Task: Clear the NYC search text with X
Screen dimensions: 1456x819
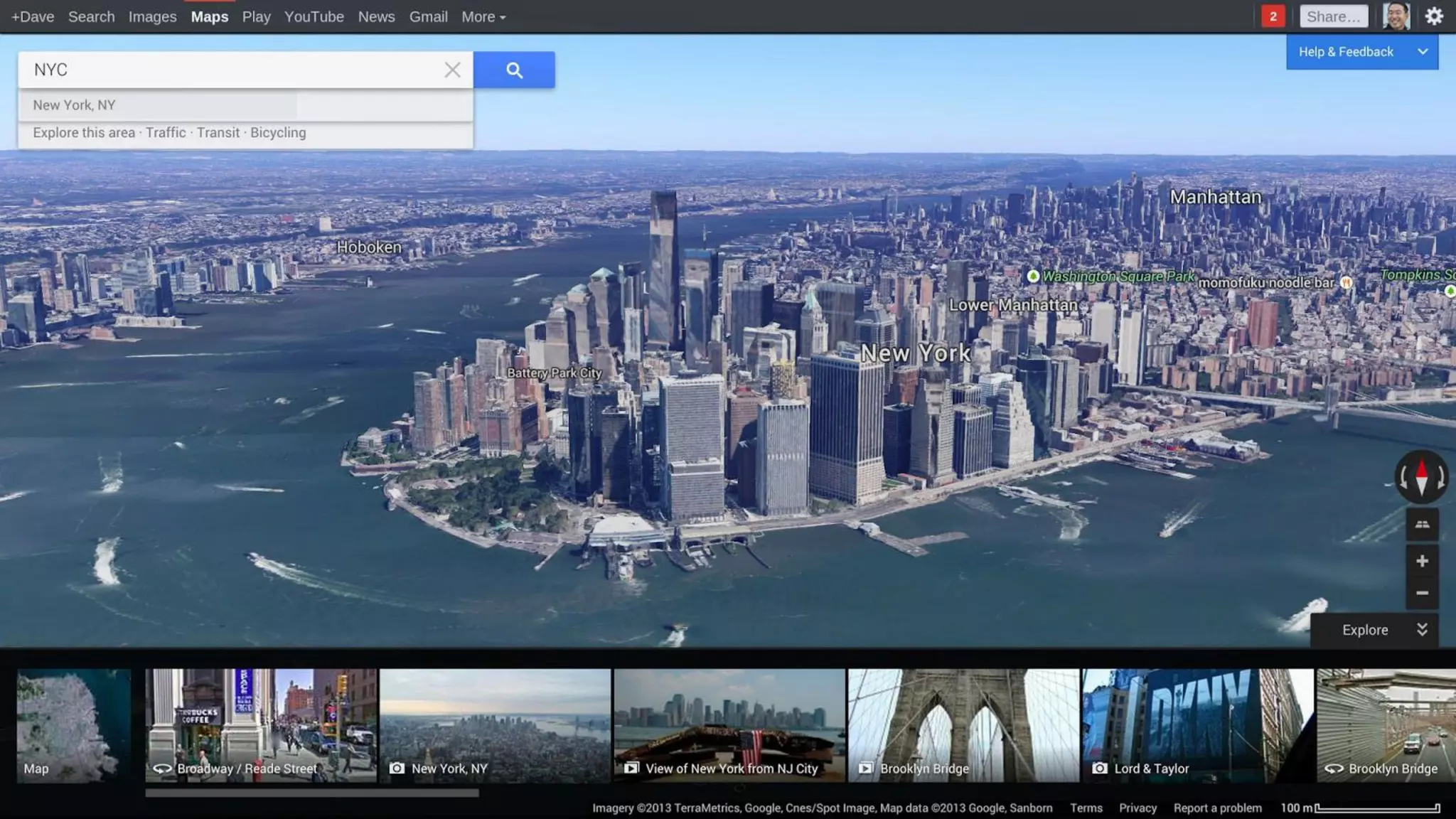Action: click(452, 70)
